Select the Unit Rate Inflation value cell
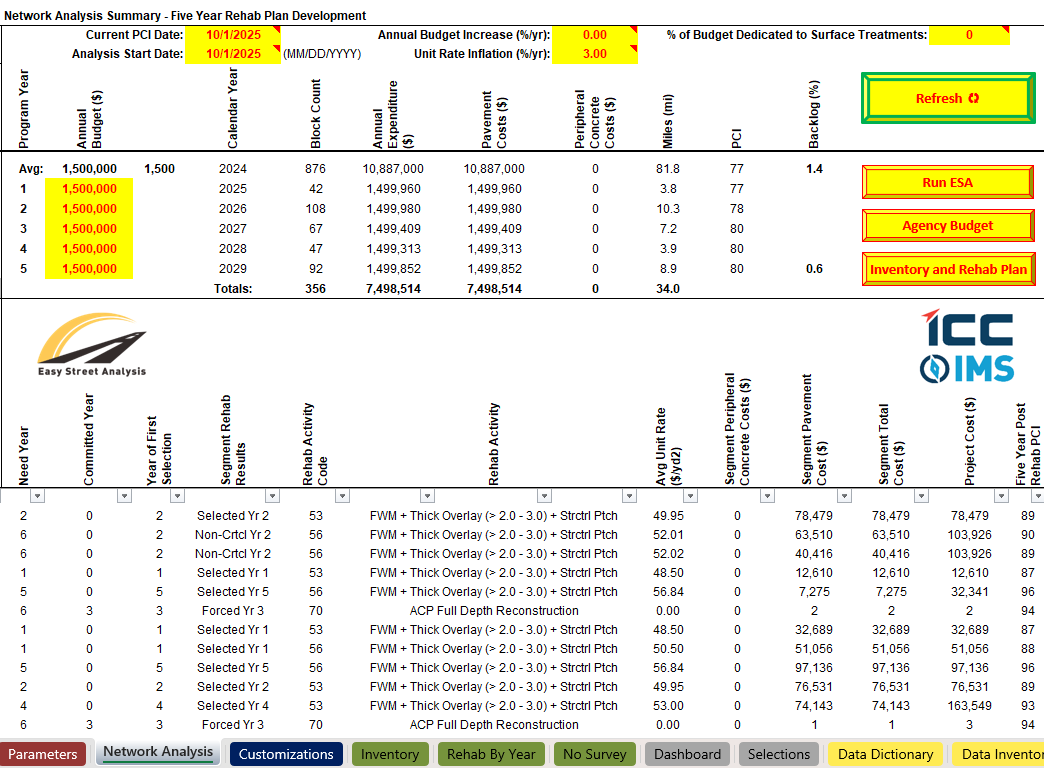1044x768 pixels. tap(594, 54)
